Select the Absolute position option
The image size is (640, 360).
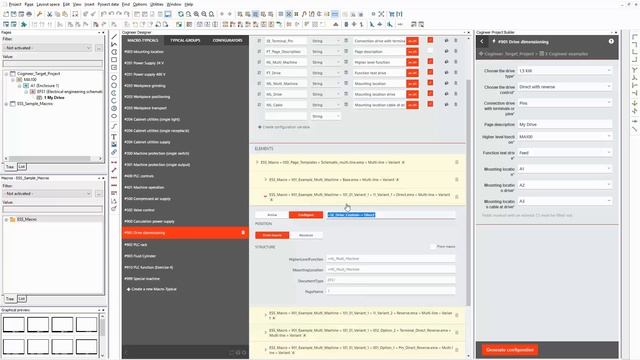[x=306, y=235]
